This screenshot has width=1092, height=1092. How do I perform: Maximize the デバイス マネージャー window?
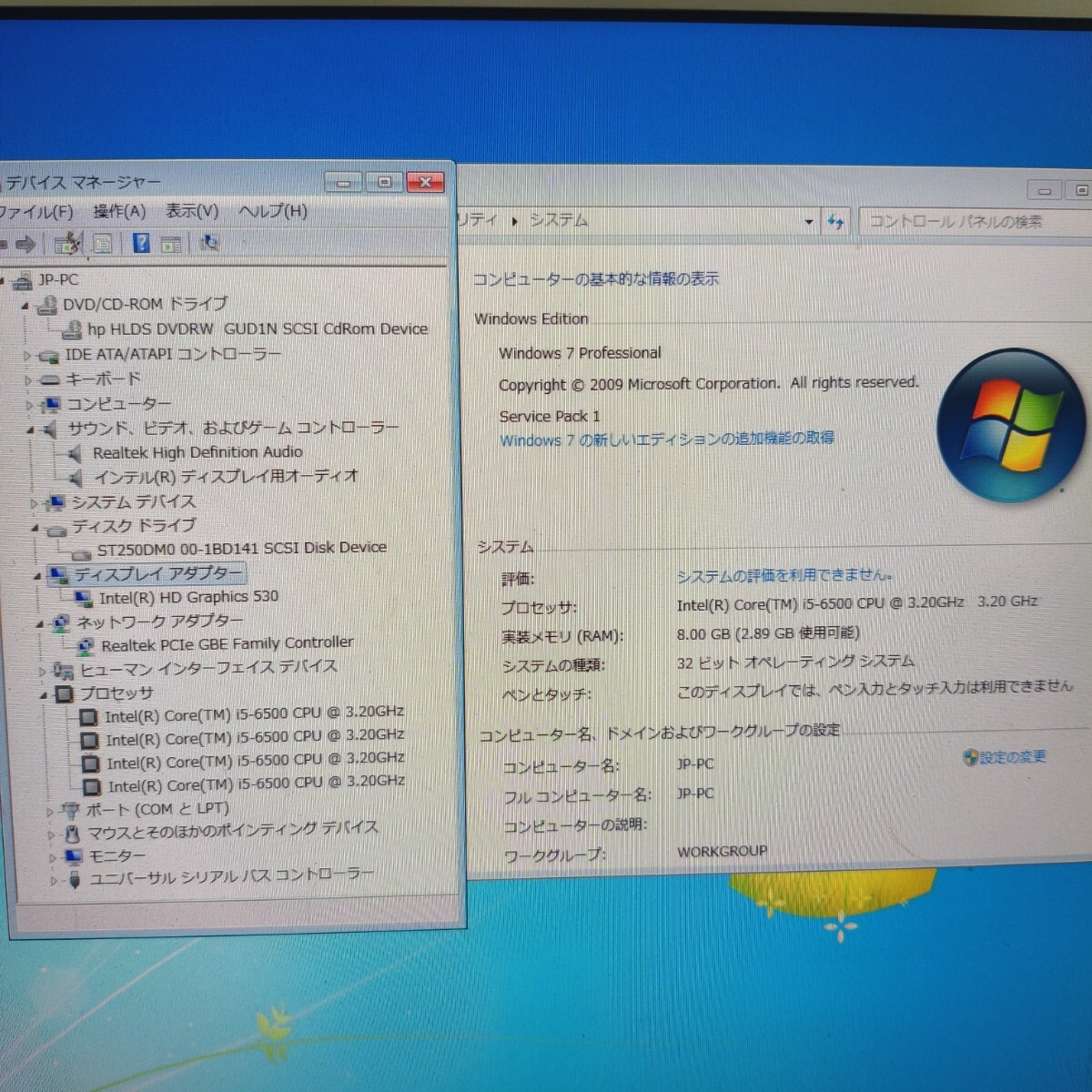pyautogui.click(x=384, y=182)
